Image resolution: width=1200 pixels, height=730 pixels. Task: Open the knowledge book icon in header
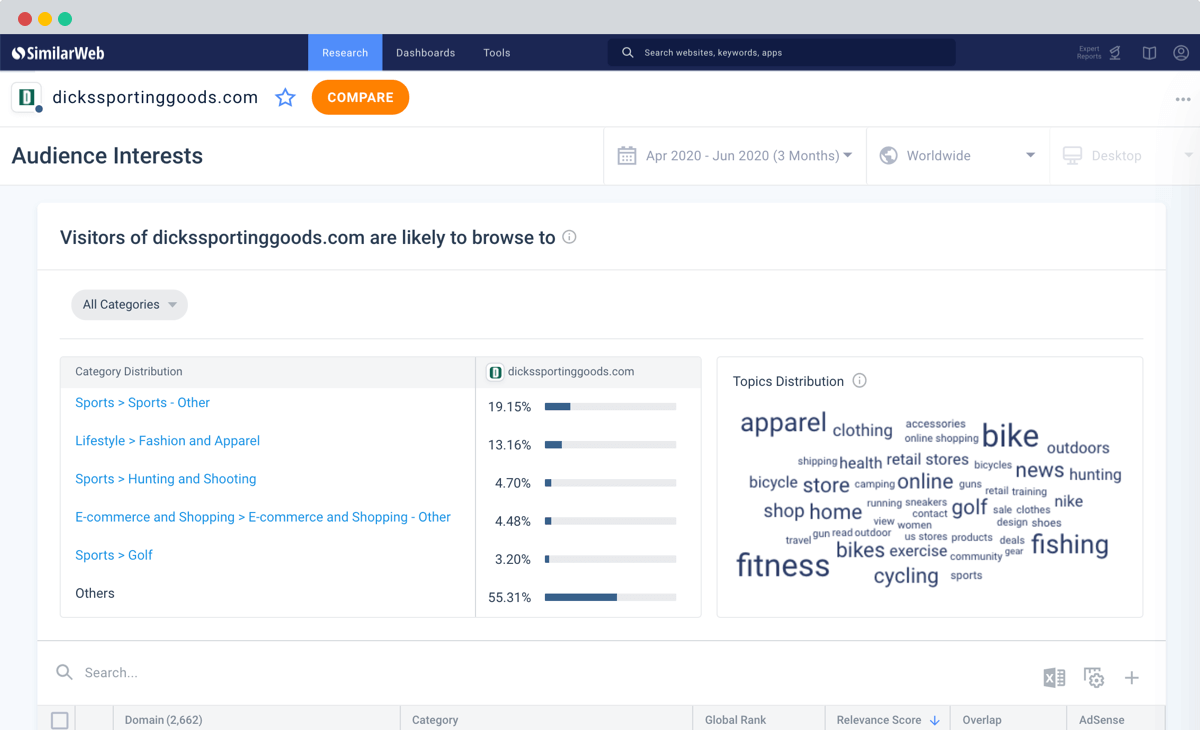point(1149,53)
